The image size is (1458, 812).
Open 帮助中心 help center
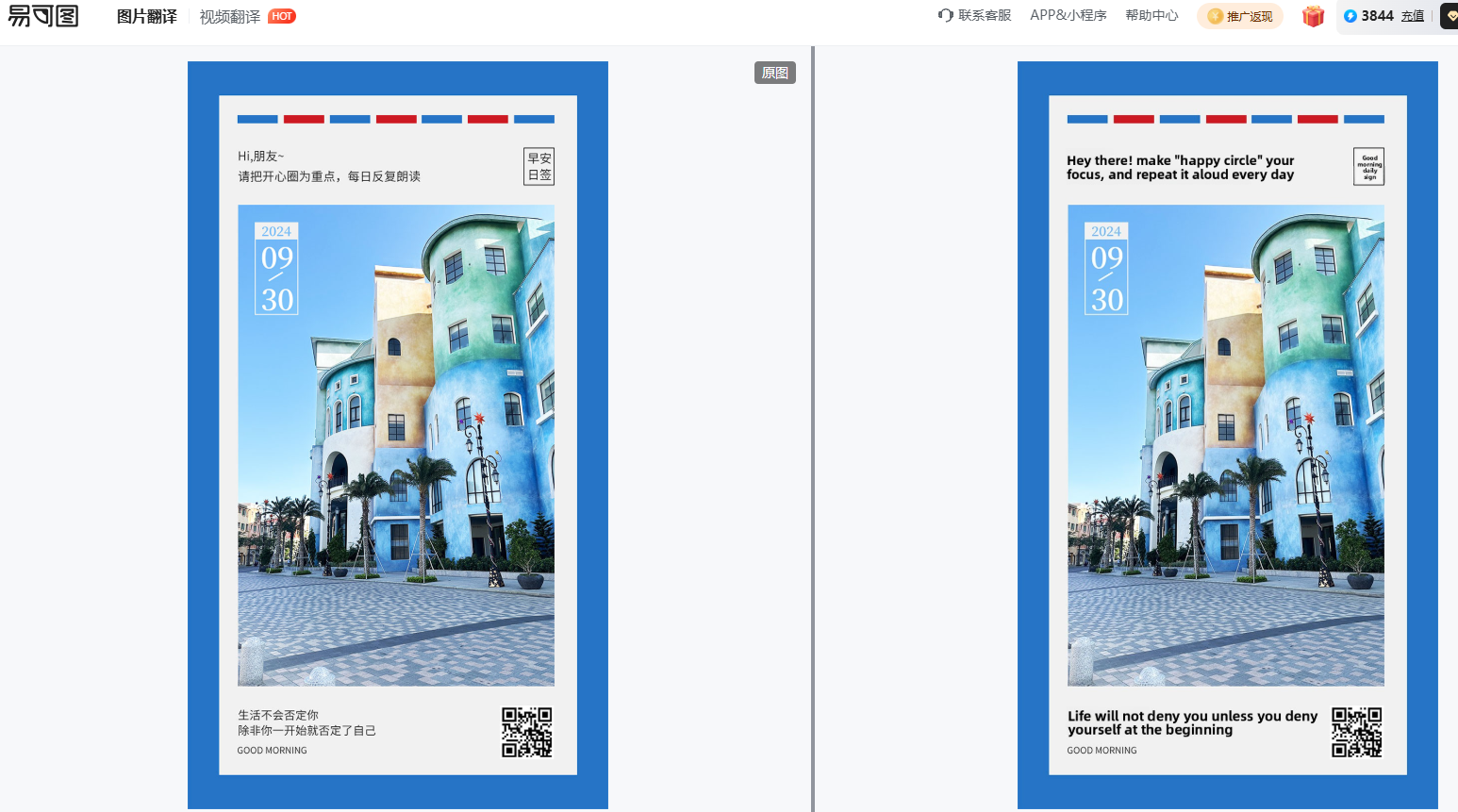point(1151,16)
